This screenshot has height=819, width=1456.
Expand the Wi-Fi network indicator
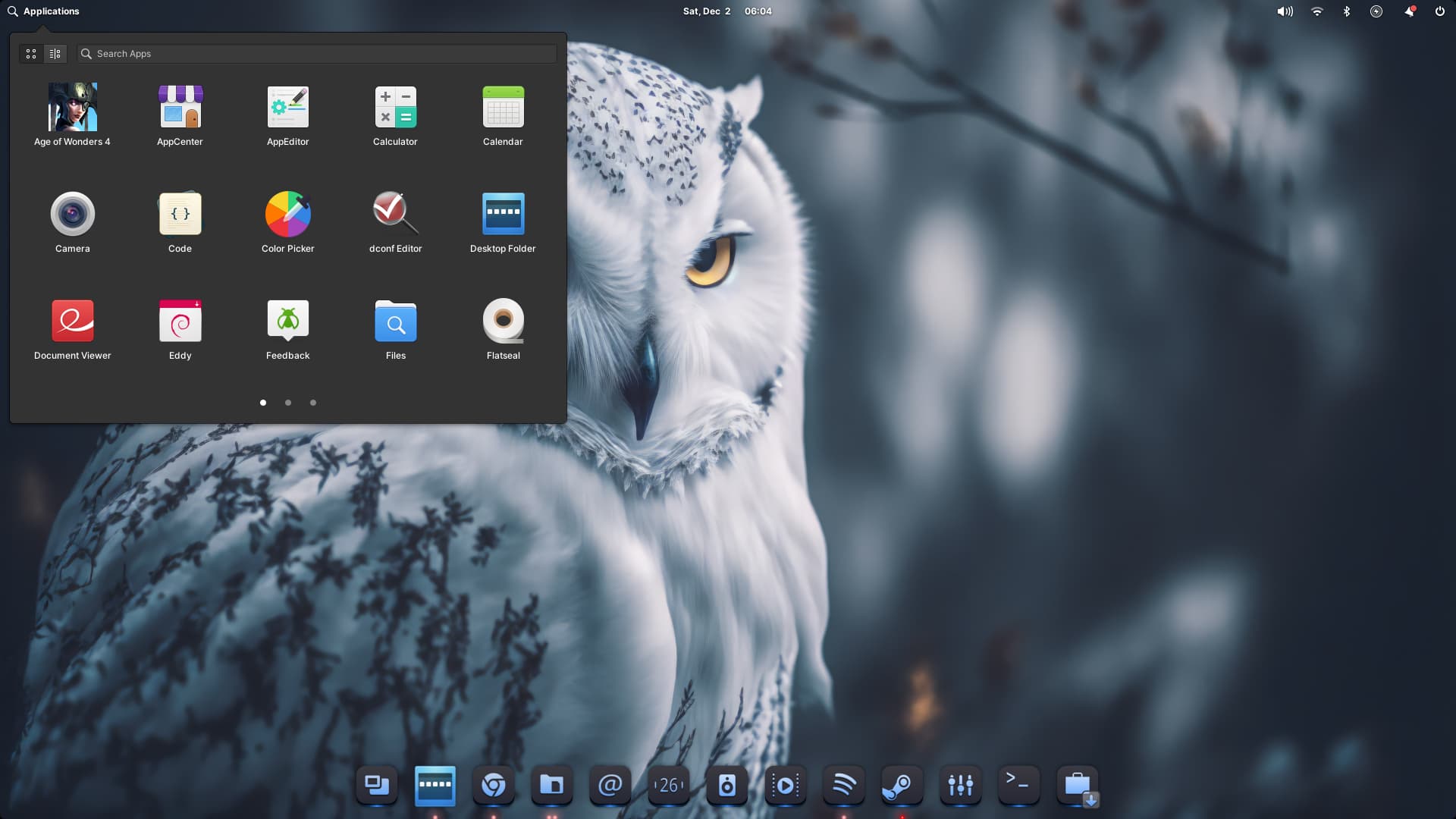pyautogui.click(x=1316, y=11)
